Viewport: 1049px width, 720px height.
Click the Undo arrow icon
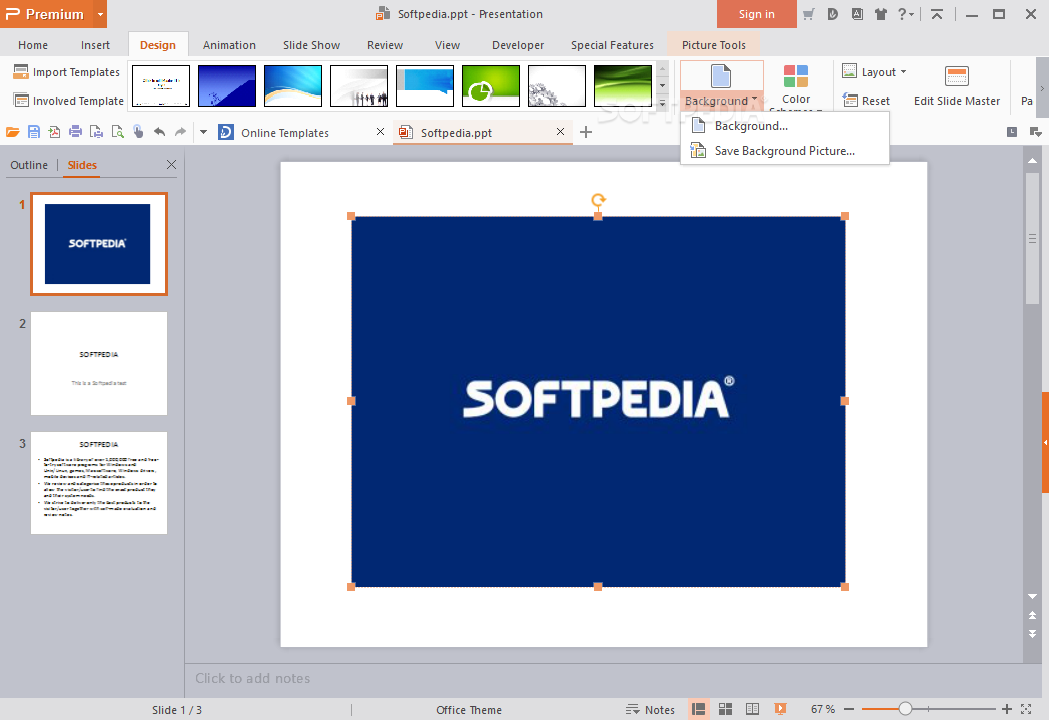click(159, 132)
